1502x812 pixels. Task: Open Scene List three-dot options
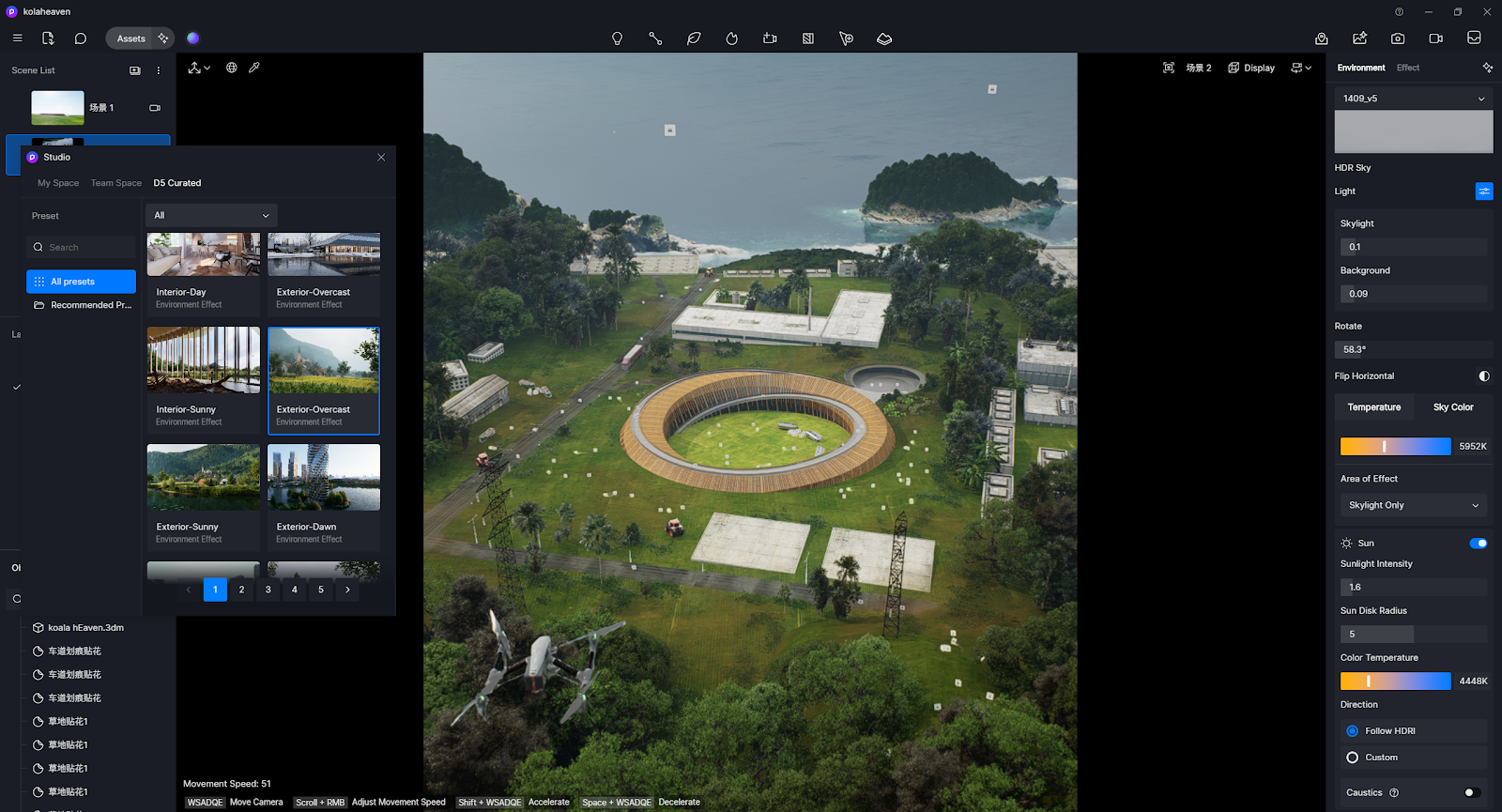click(x=158, y=70)
